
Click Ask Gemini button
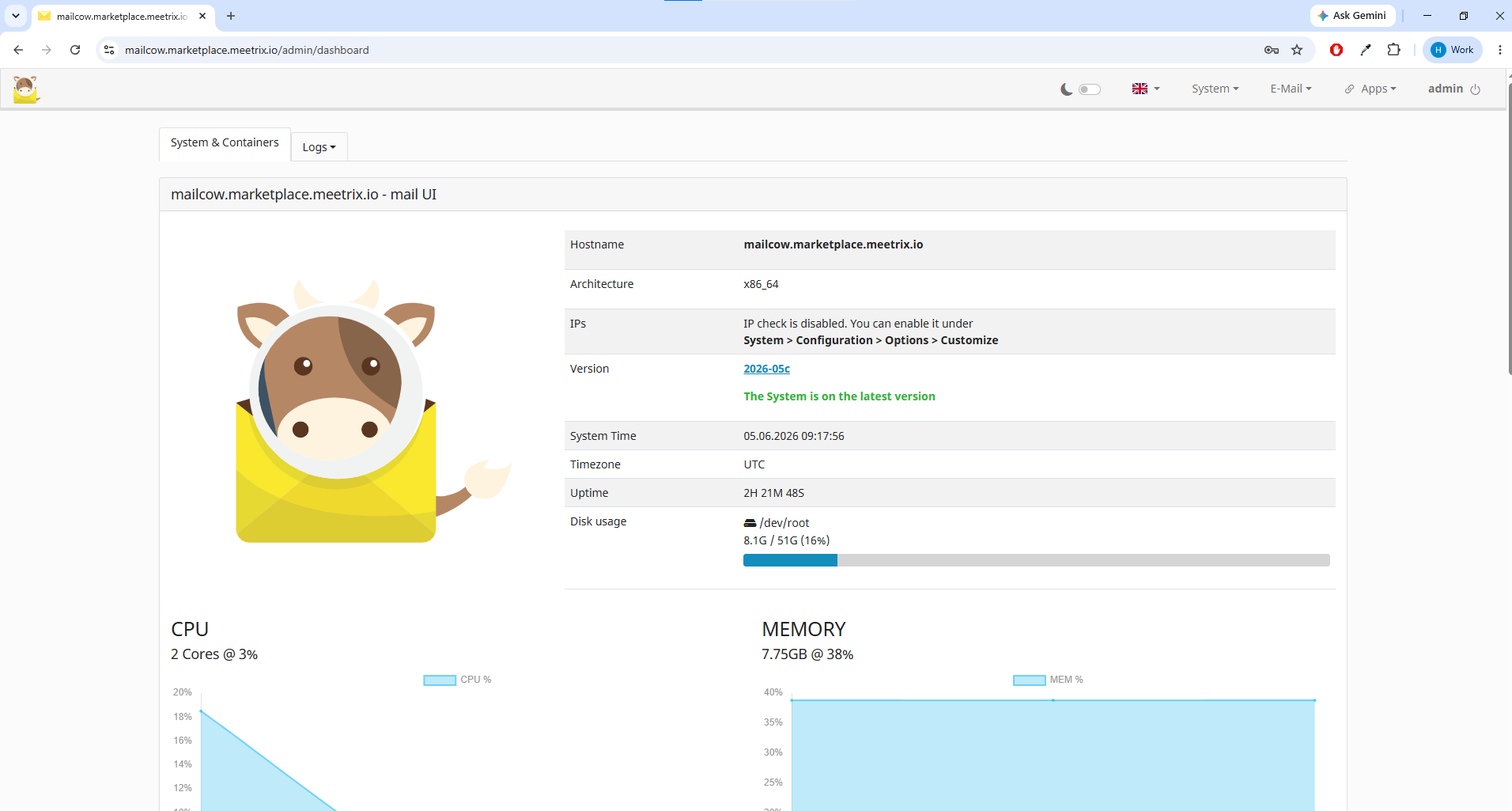[1352, 16]
